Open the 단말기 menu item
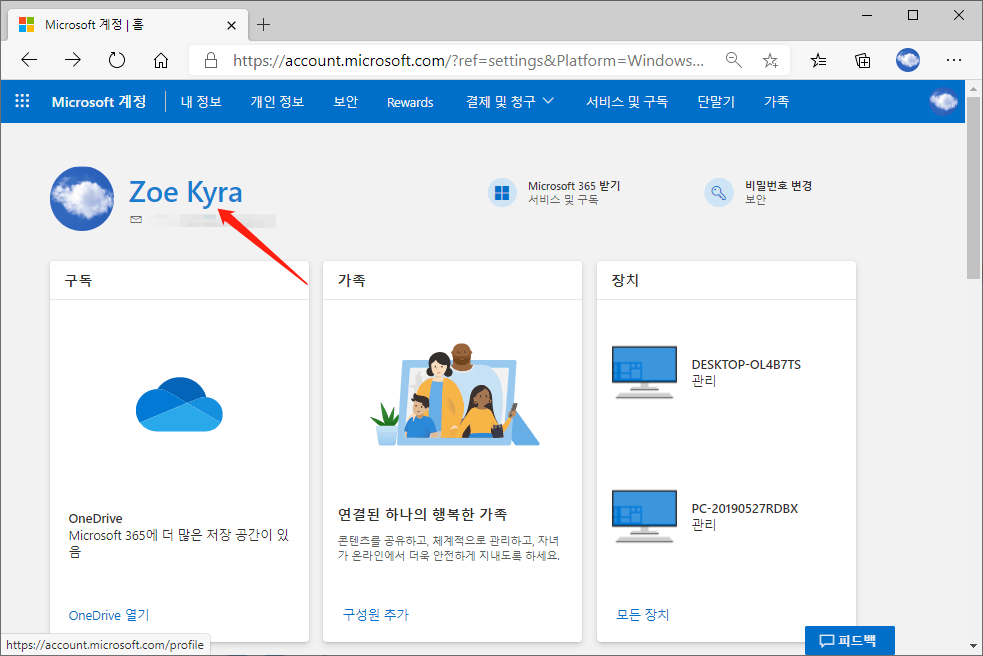Screen dimensions: 983x656 (x=716, y=102)
